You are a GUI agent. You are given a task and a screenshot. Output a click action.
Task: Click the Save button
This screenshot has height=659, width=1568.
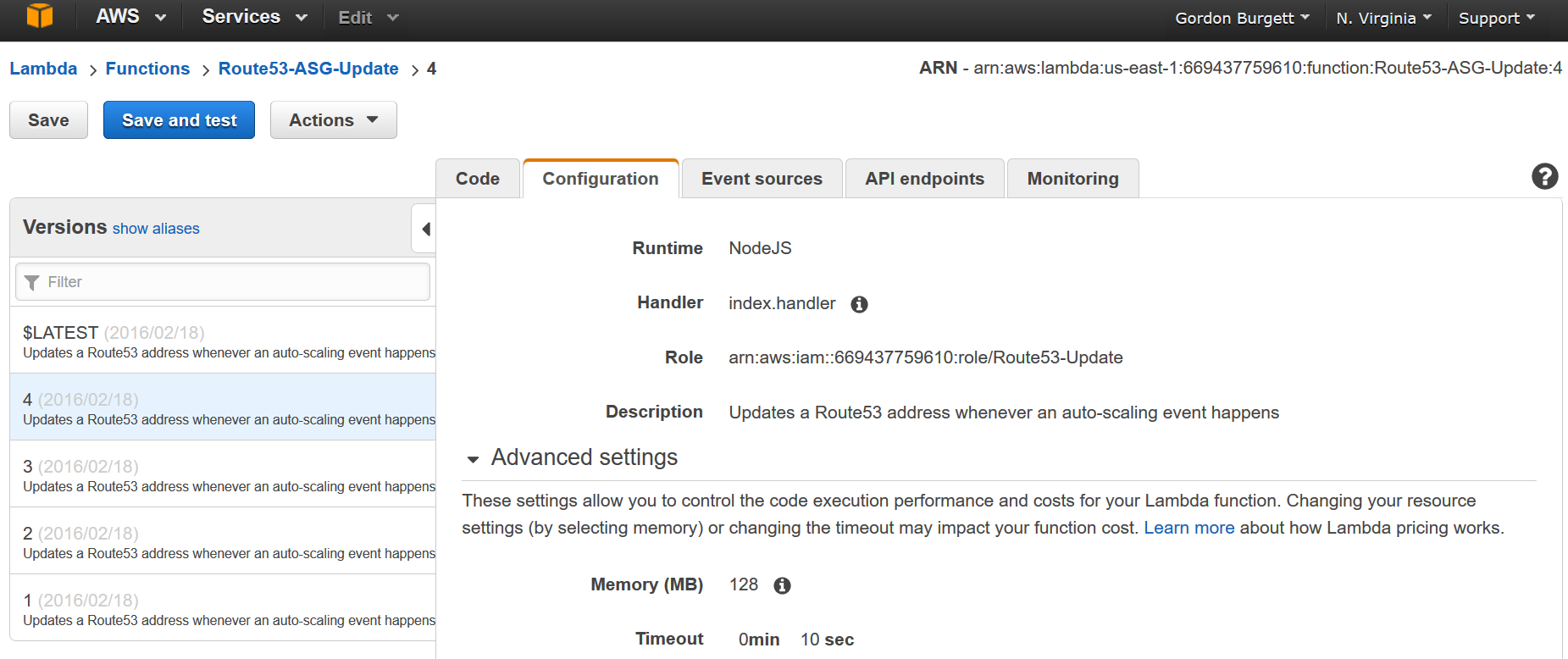pos(48,120)
